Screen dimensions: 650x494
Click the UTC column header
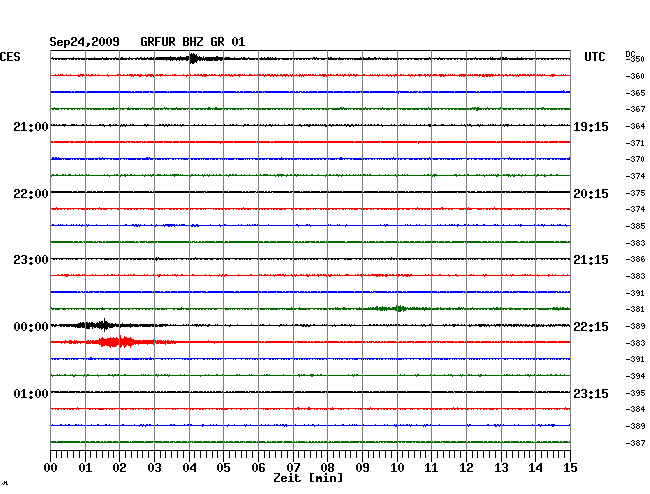pyautogui.click(x=594, y=57)
